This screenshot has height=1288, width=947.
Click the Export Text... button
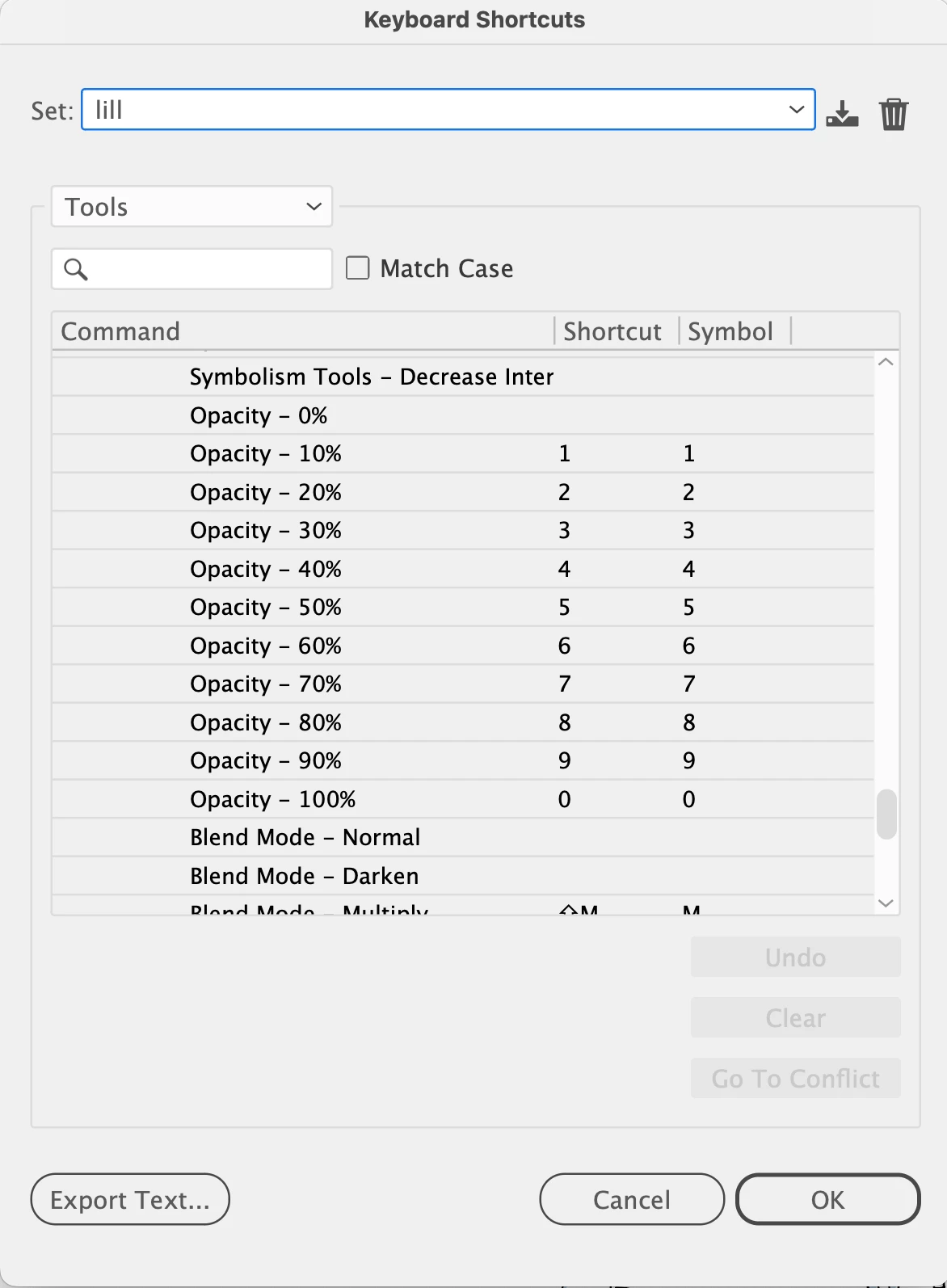click(x=130, y=1199)
